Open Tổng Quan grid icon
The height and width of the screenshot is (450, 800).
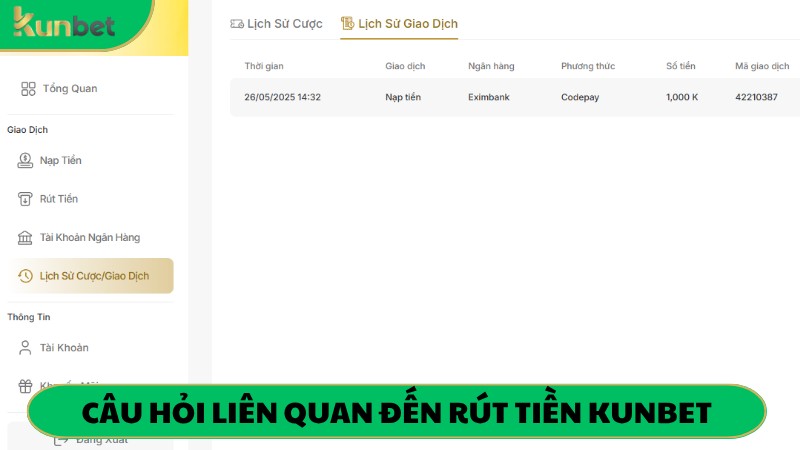coord(28,89)
